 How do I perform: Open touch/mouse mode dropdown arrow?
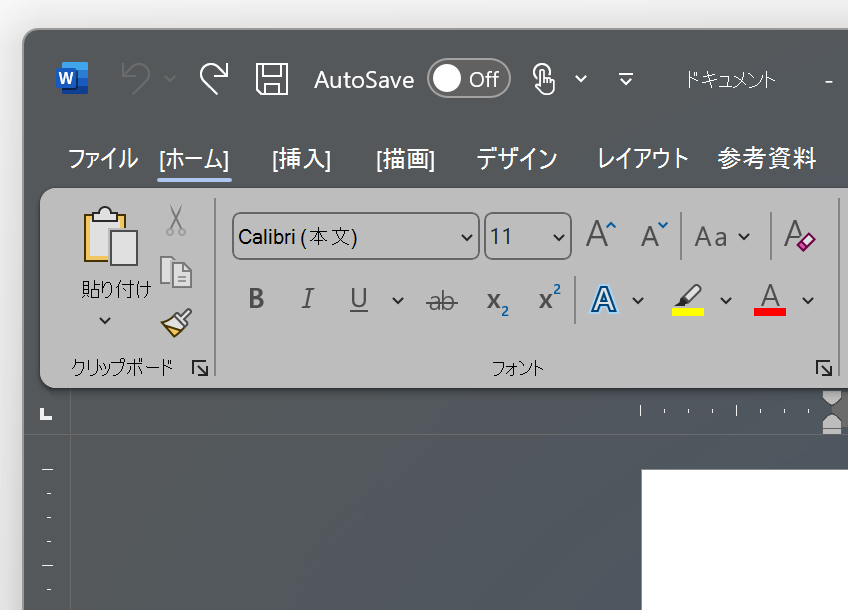tap(581, 79)
